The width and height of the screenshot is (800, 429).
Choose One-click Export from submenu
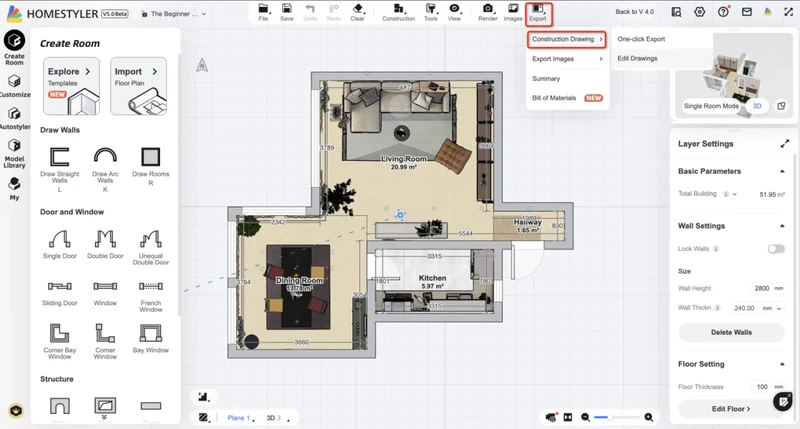[x=641, y=39]
